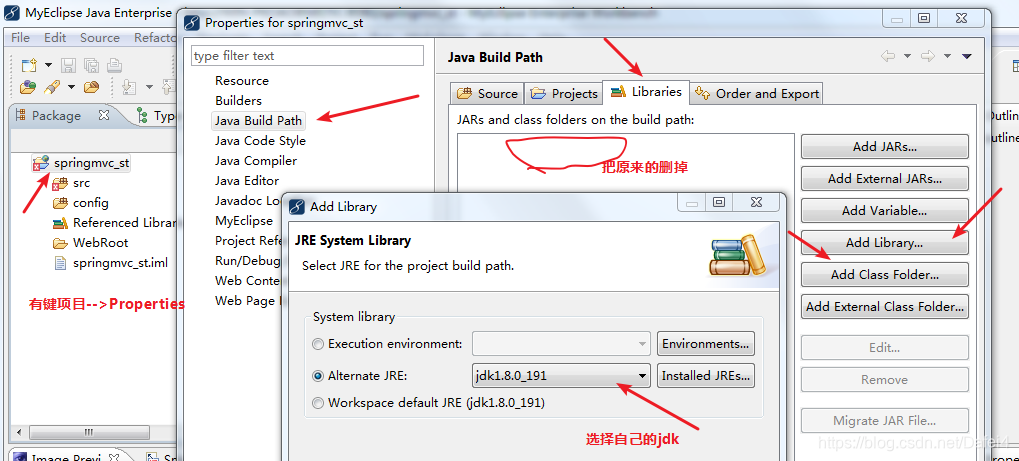
Task: Select Resource in the properties tree
Action: pos(242,81)
